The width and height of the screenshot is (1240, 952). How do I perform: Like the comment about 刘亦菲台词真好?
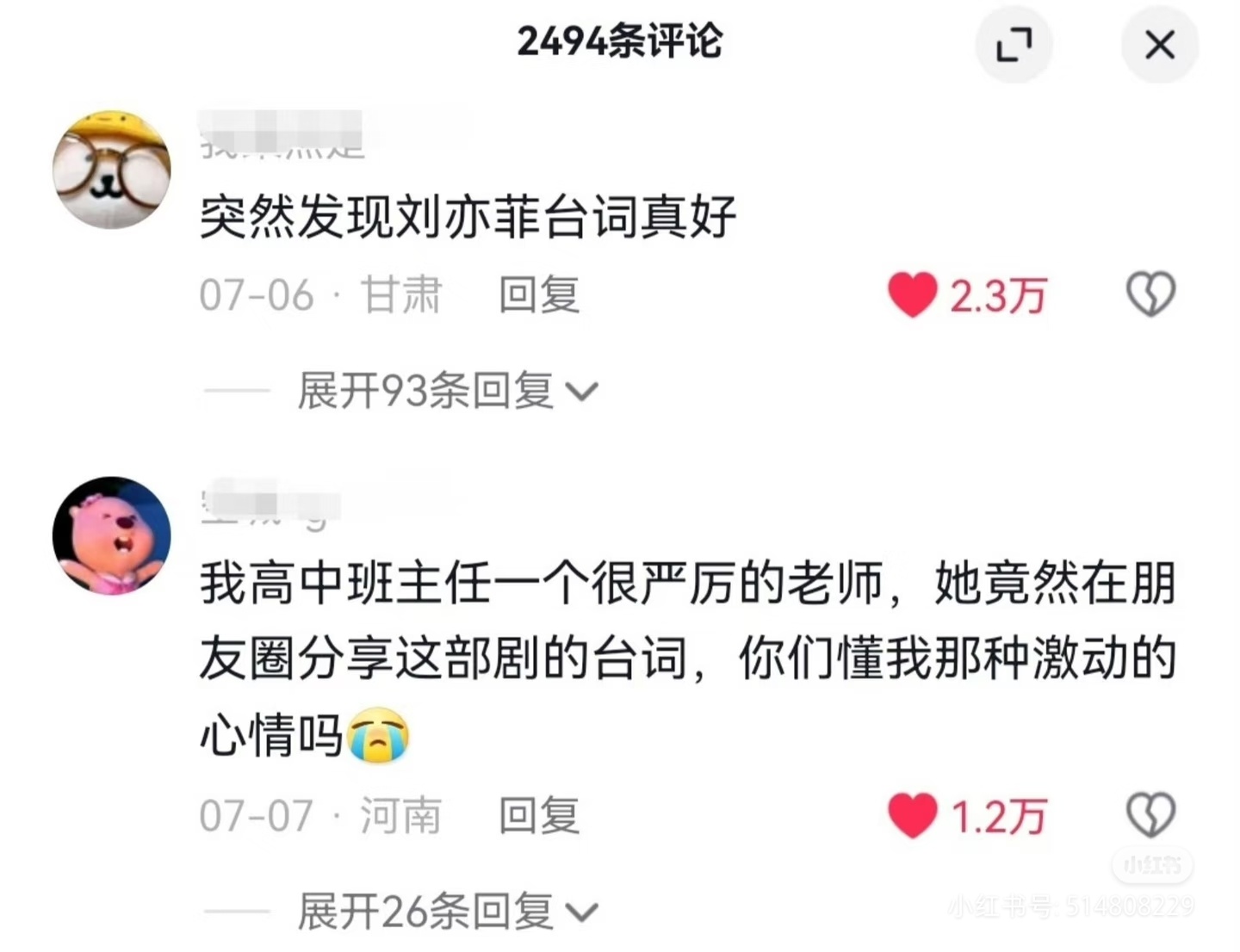(x=913, y=295)
